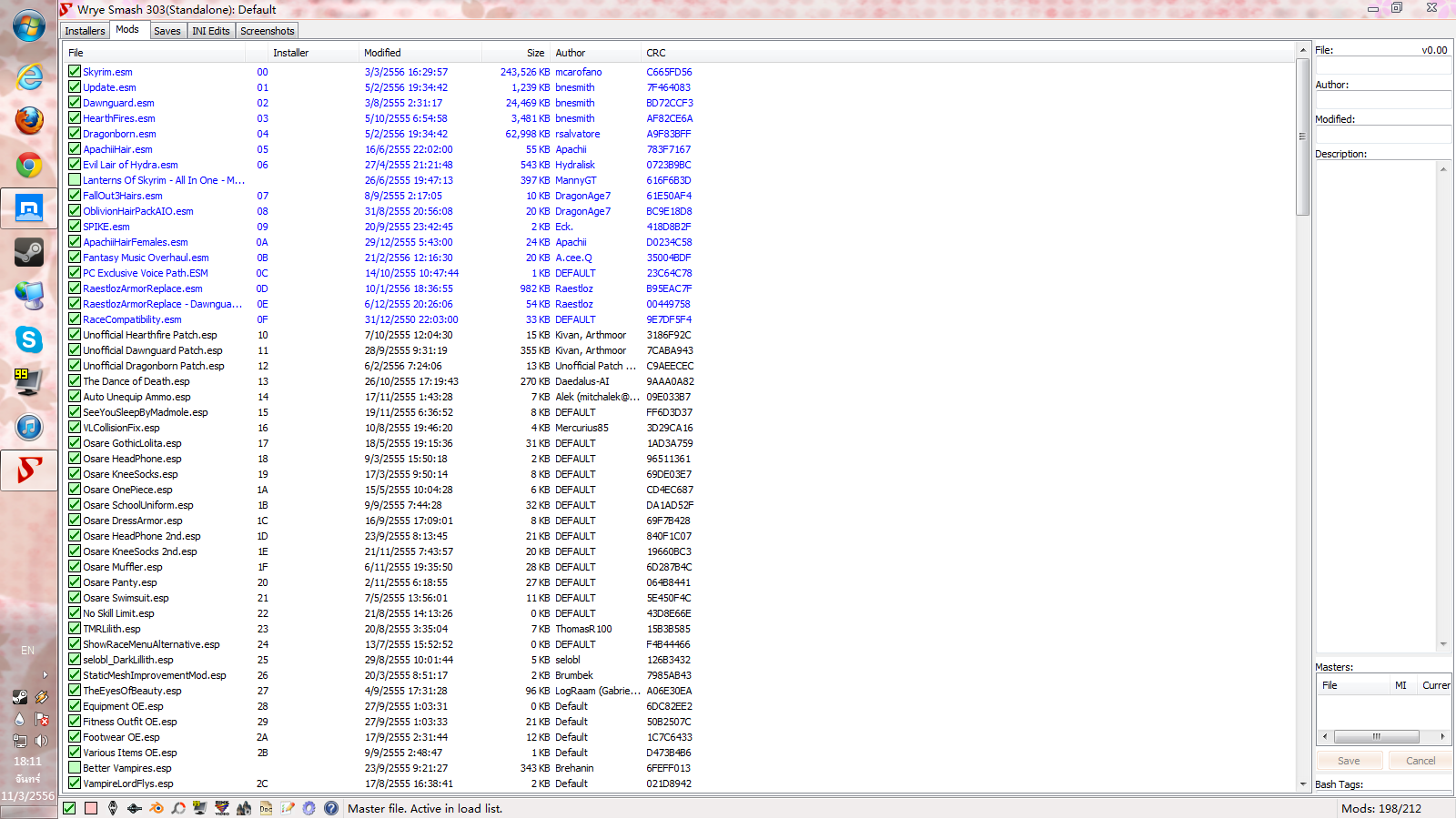Click the Wrye Smash taskbar icon

tap(29, 470)
